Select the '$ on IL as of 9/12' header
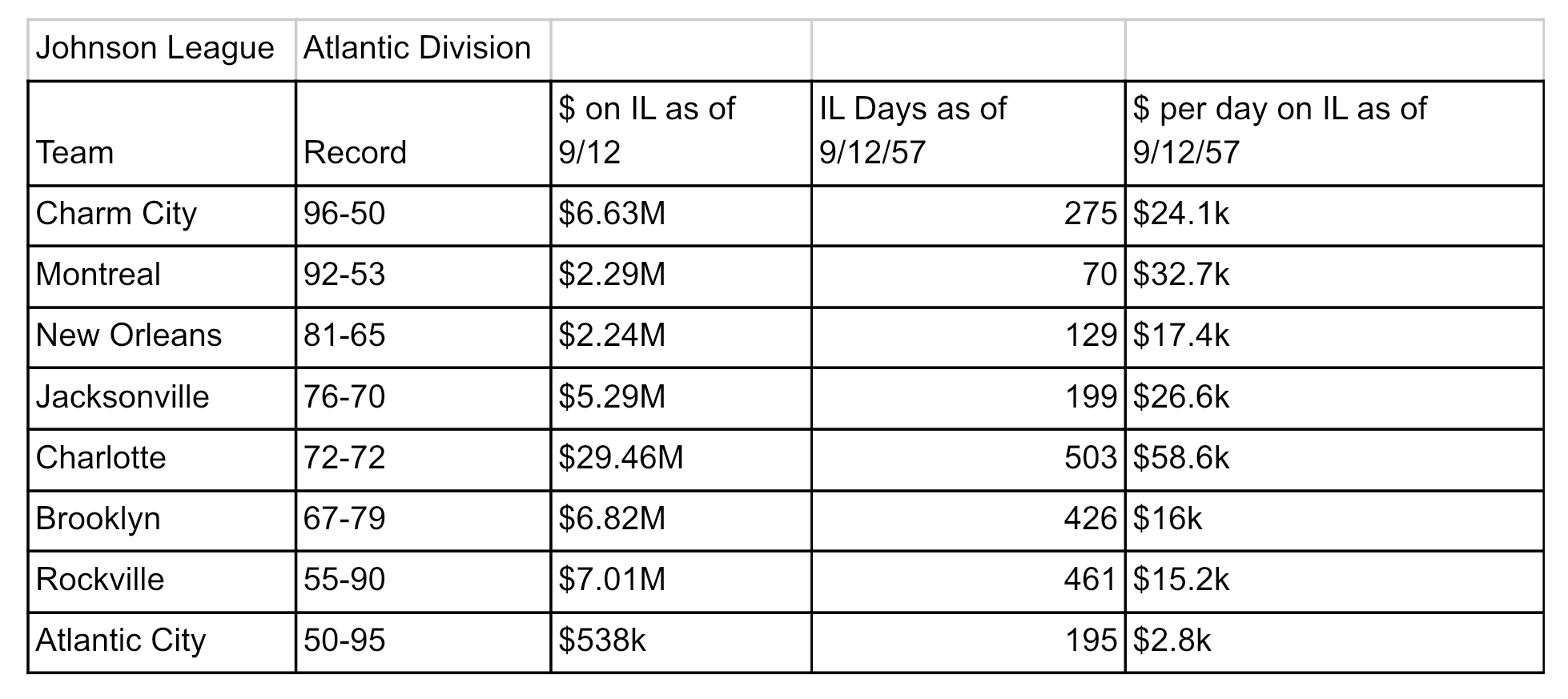 pyautogui.click(x=681, y=134)
